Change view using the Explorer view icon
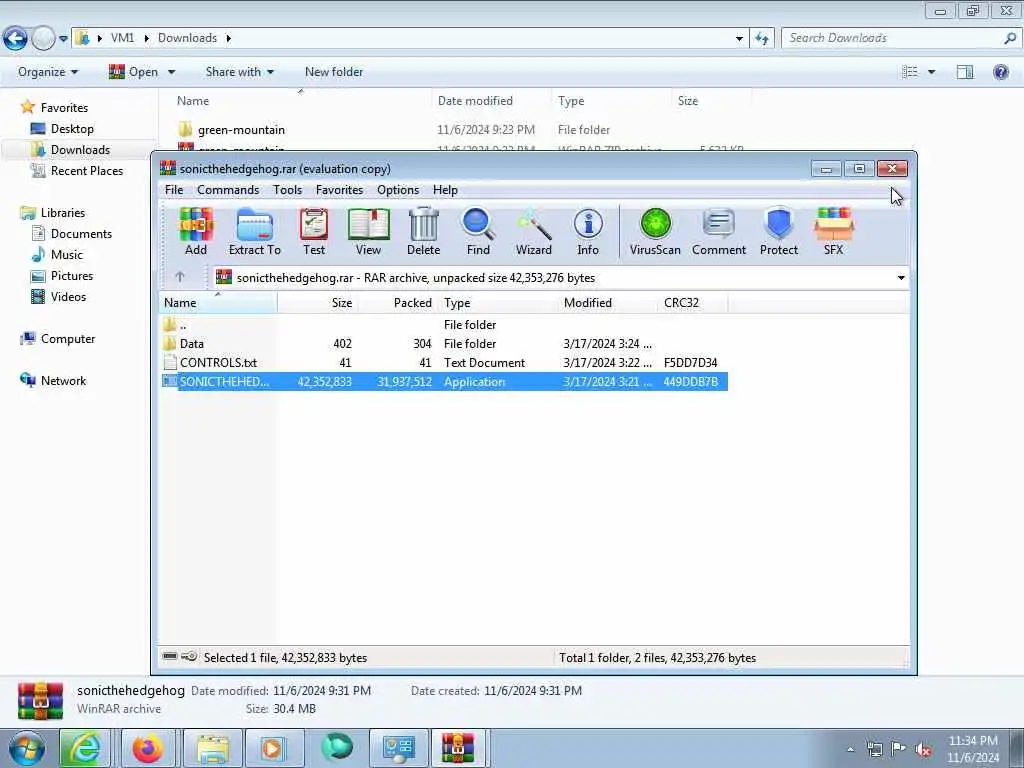 (910, 72)
